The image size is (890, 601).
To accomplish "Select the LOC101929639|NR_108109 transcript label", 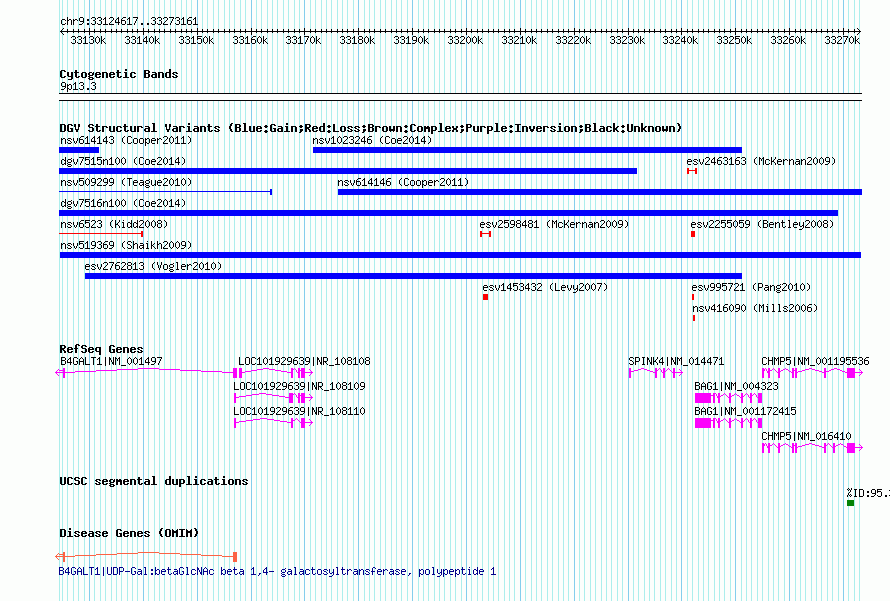I will 300,386.
